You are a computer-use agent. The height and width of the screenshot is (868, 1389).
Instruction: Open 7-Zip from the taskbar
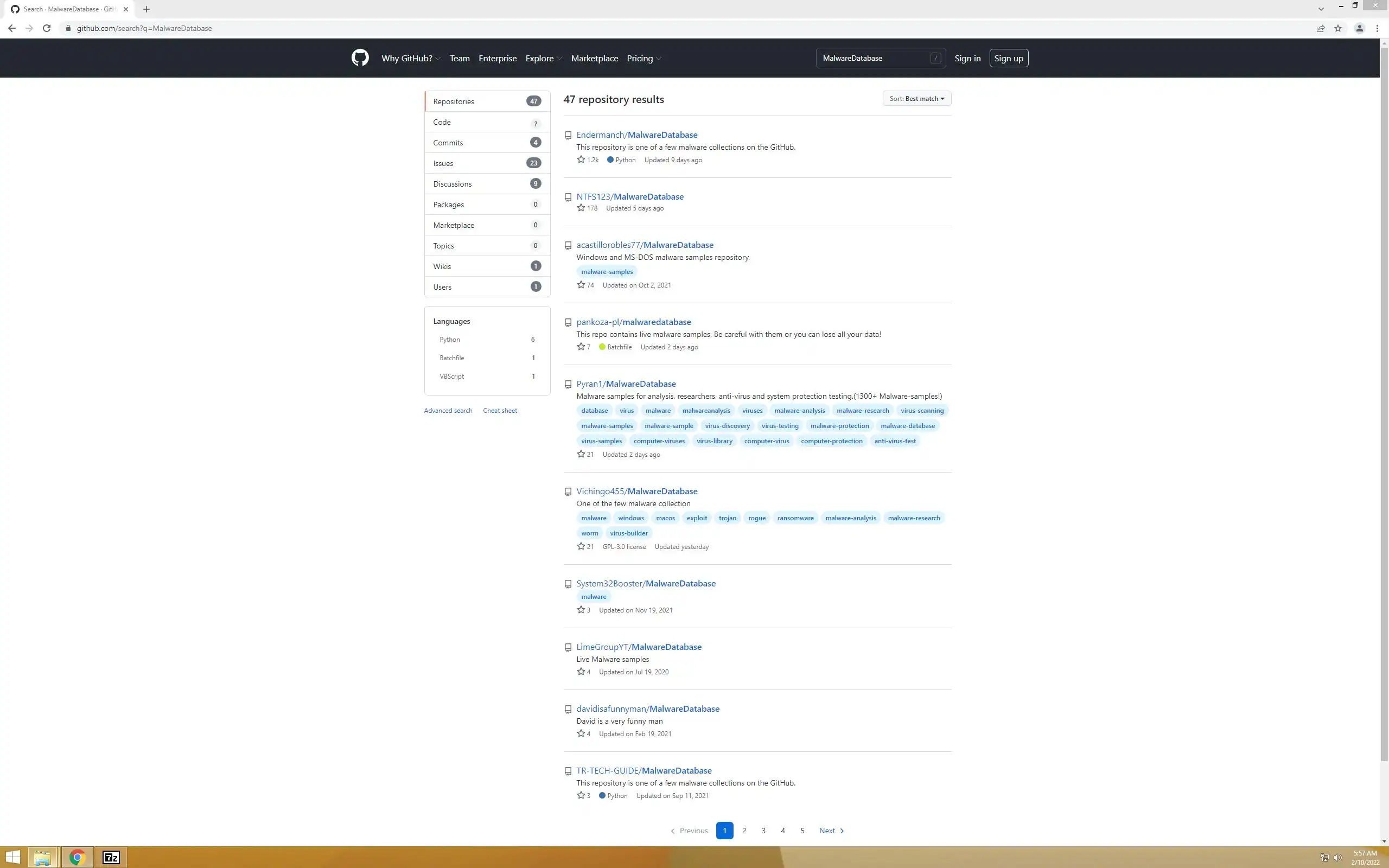click(111, 857)
